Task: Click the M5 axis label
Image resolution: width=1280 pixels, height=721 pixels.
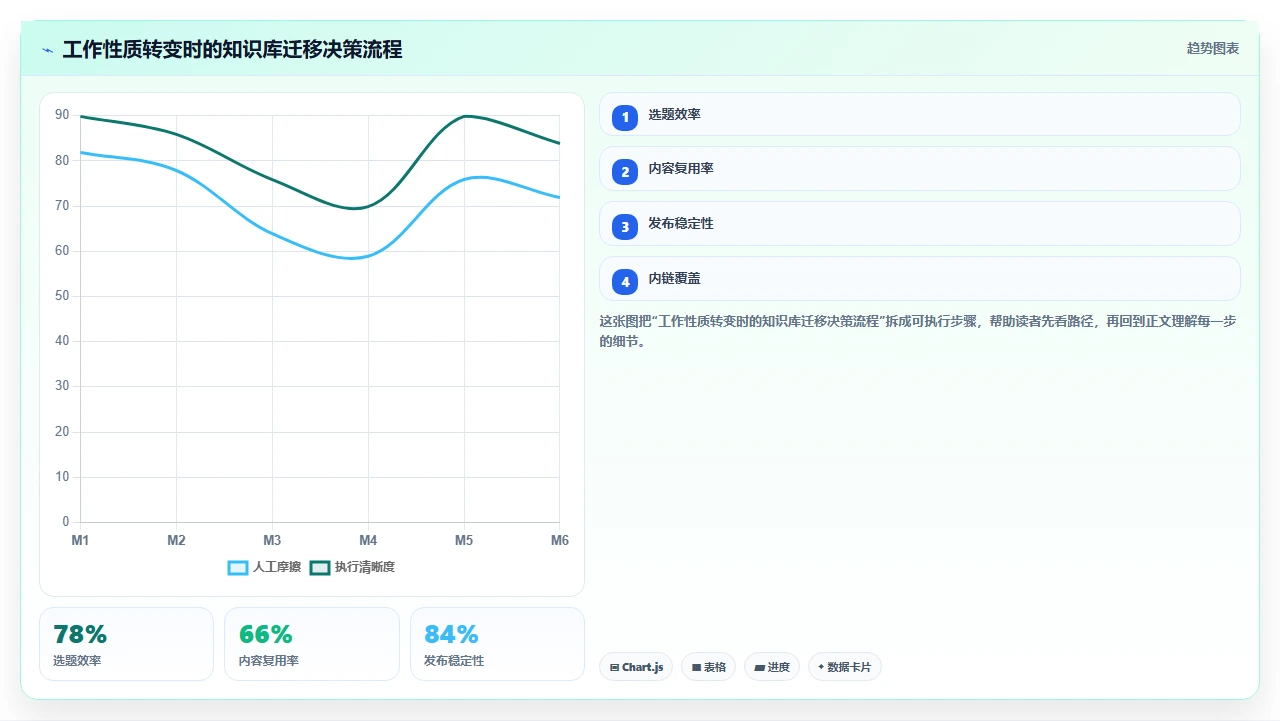Action: coord(464,540)
